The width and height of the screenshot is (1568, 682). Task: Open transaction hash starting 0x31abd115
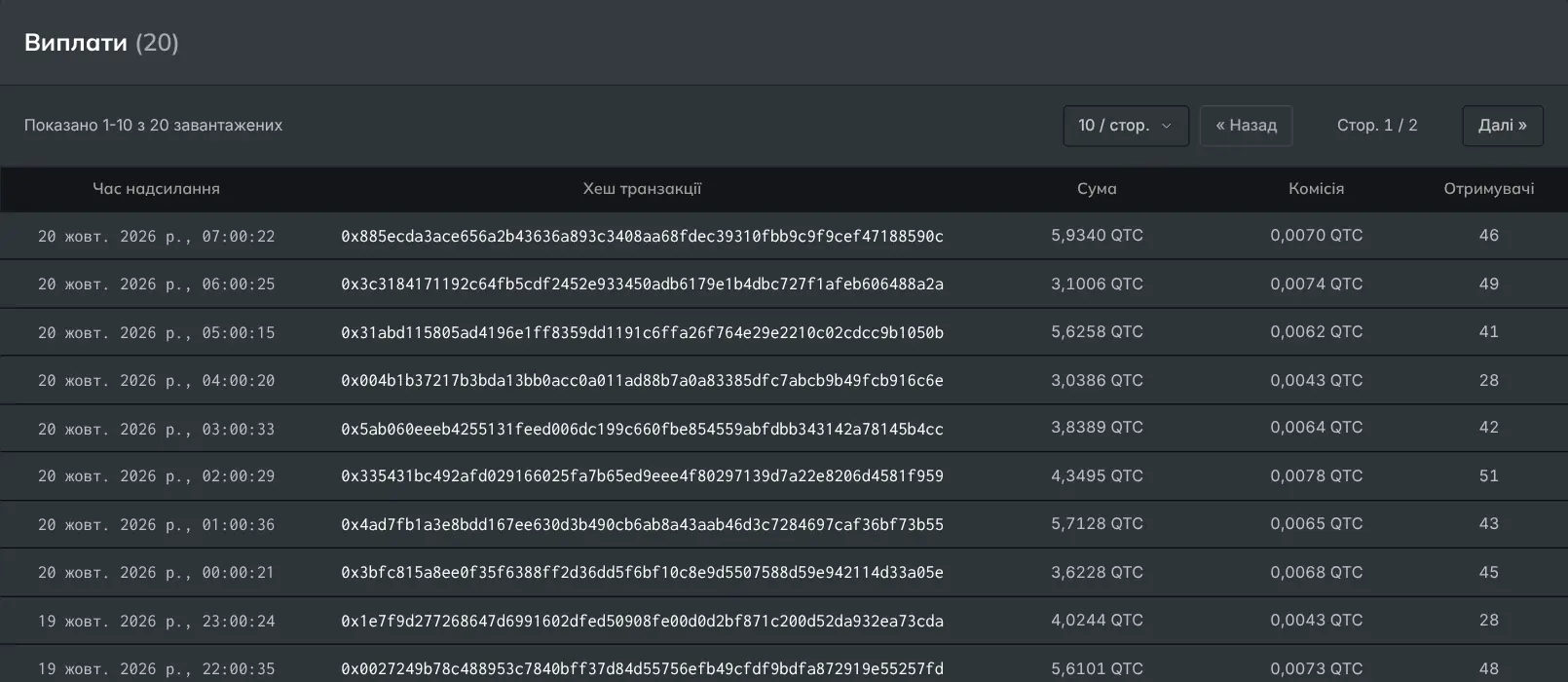click(x=642, y=332)
